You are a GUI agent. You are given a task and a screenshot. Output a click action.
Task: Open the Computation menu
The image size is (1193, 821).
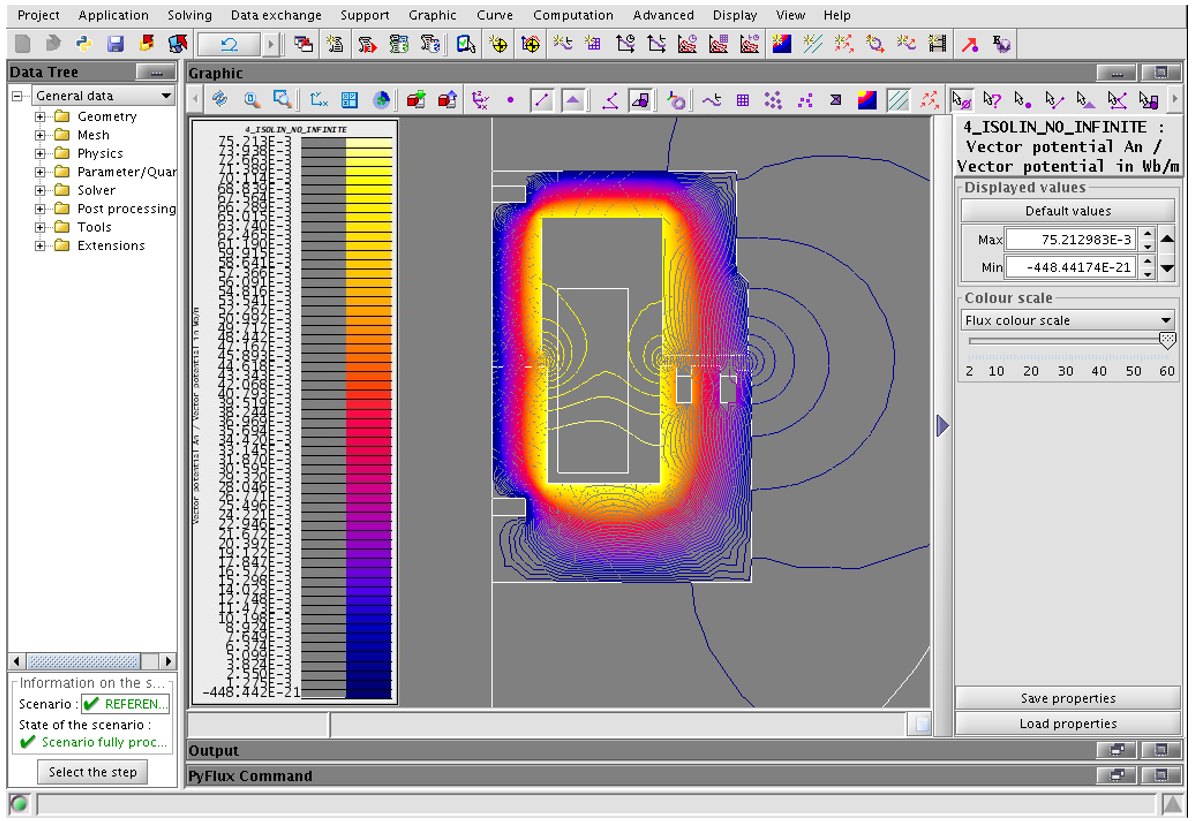point(575,15)
